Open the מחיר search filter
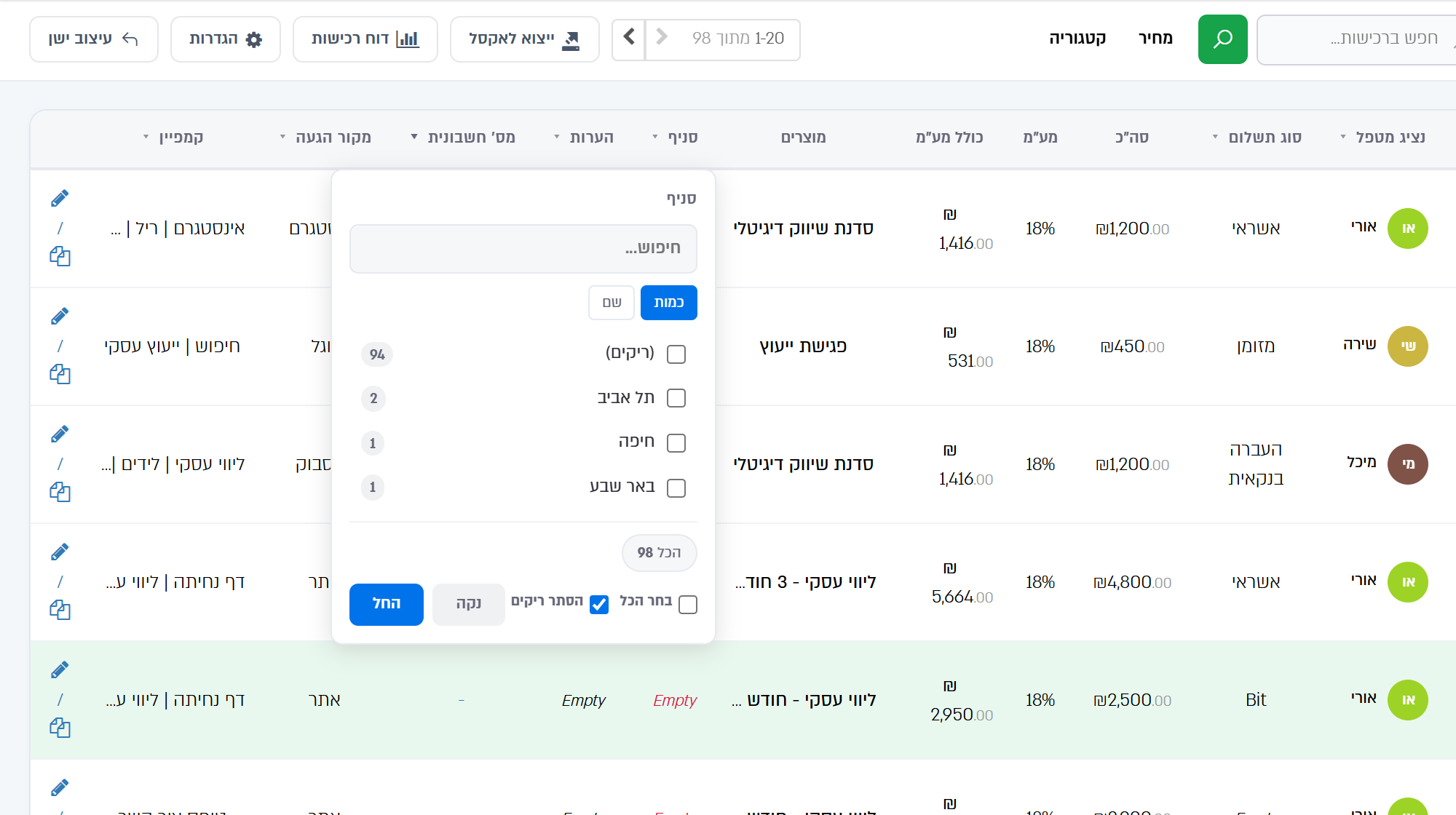Image resolution: width=1456 pixels, height=815 pixels. [1155, 38]
